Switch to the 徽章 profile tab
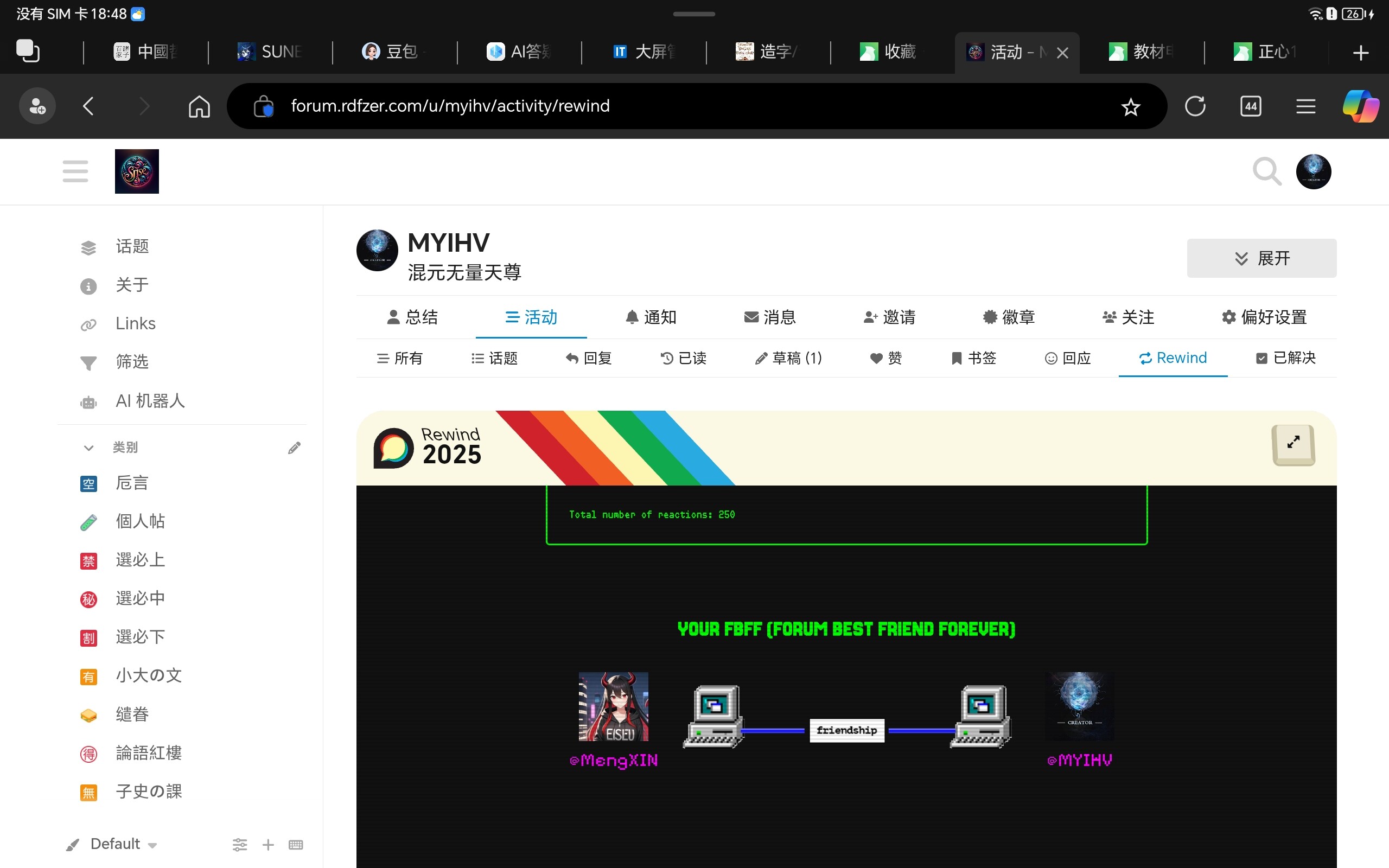1389x868 pixels. [x=1009, y=317]
